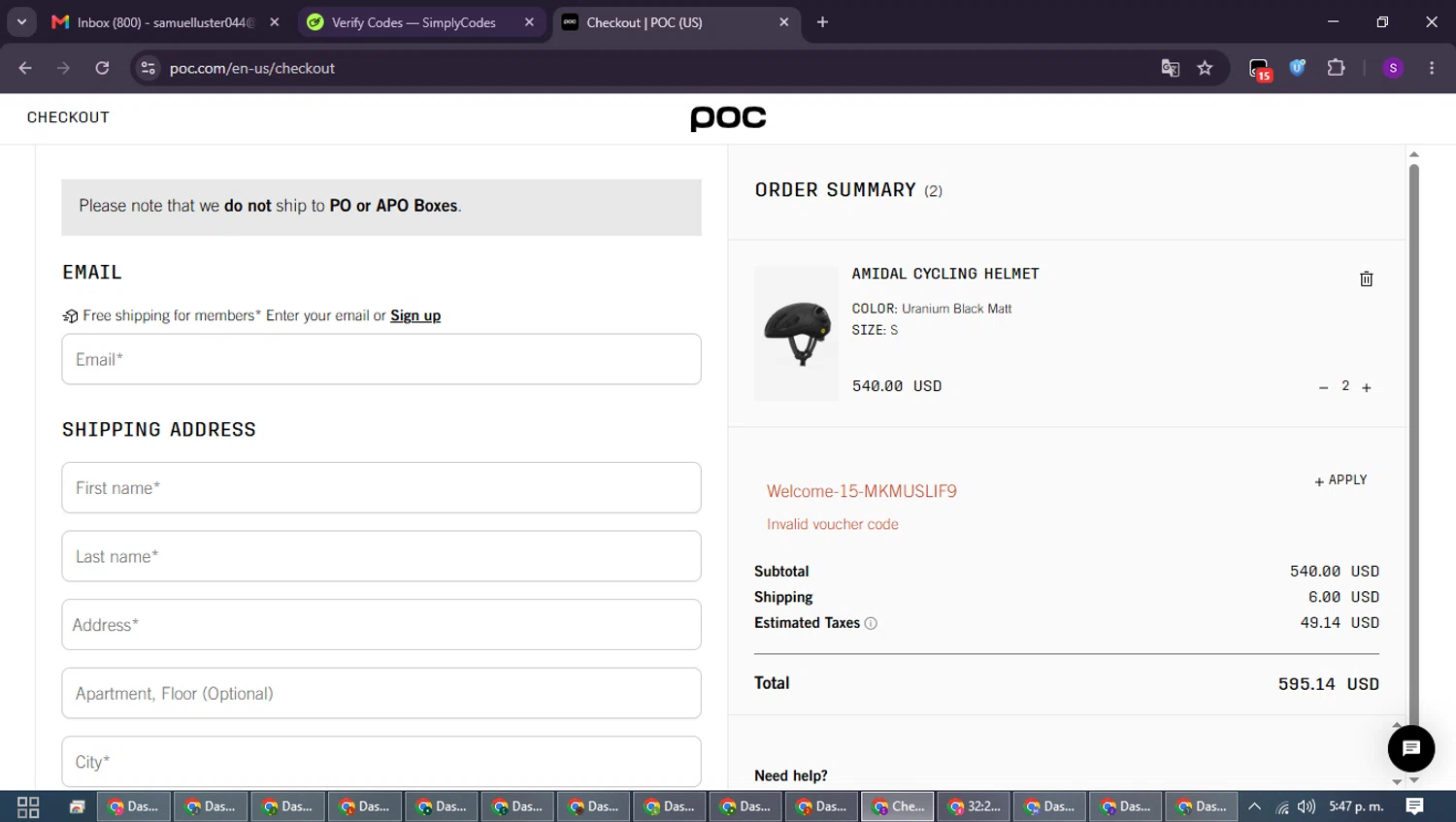
Task: View site information icon in address bar
Action: (148, 68)
